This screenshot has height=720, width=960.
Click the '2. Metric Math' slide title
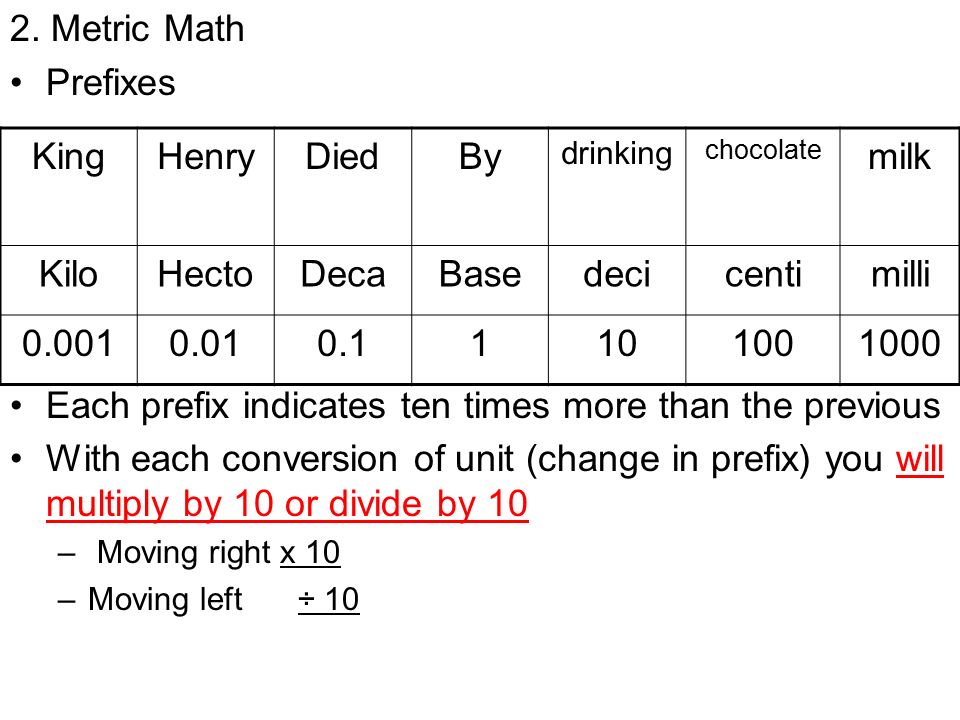127,29
